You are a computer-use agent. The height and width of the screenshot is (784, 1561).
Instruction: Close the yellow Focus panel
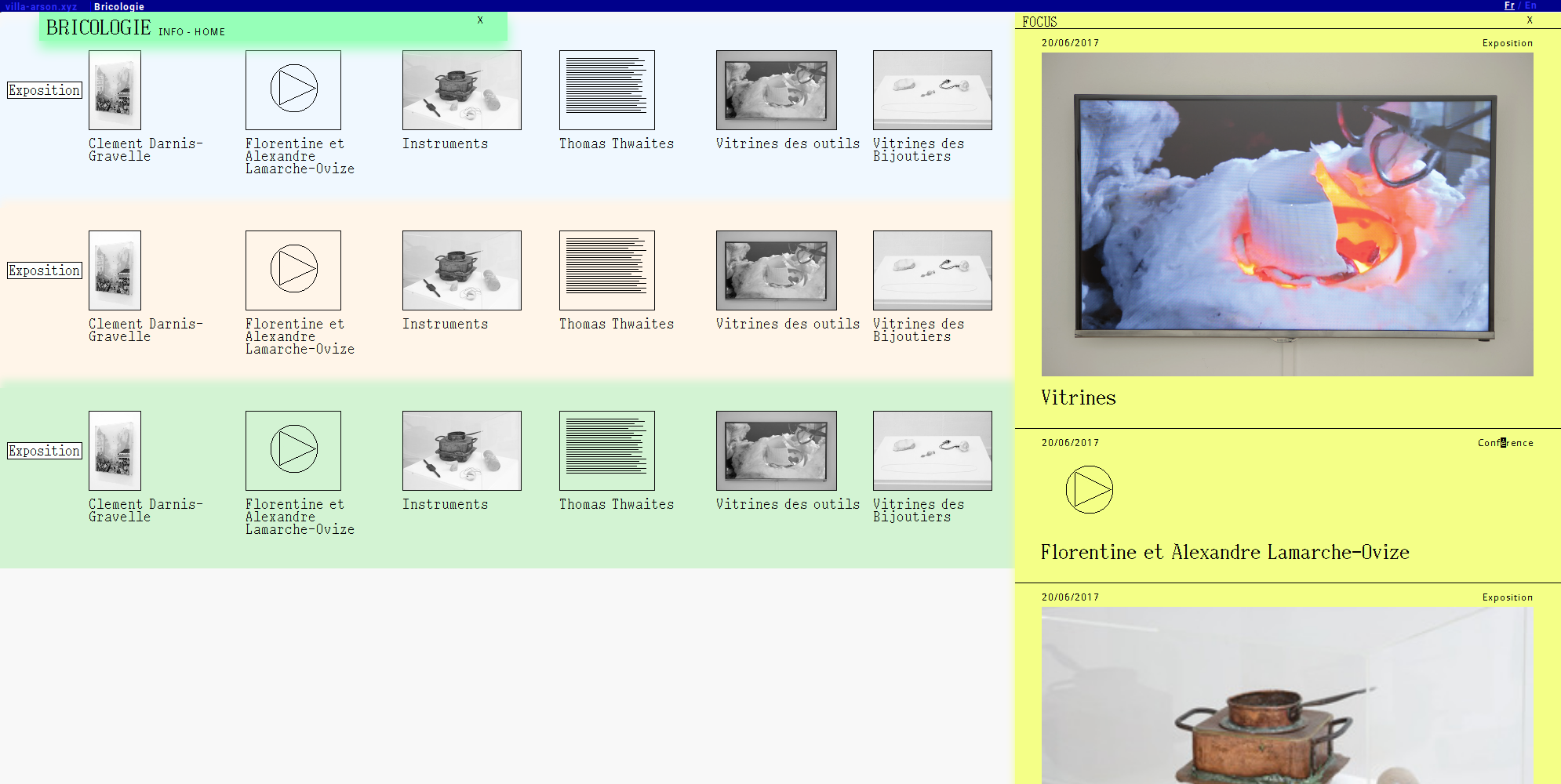[1529, 20]
